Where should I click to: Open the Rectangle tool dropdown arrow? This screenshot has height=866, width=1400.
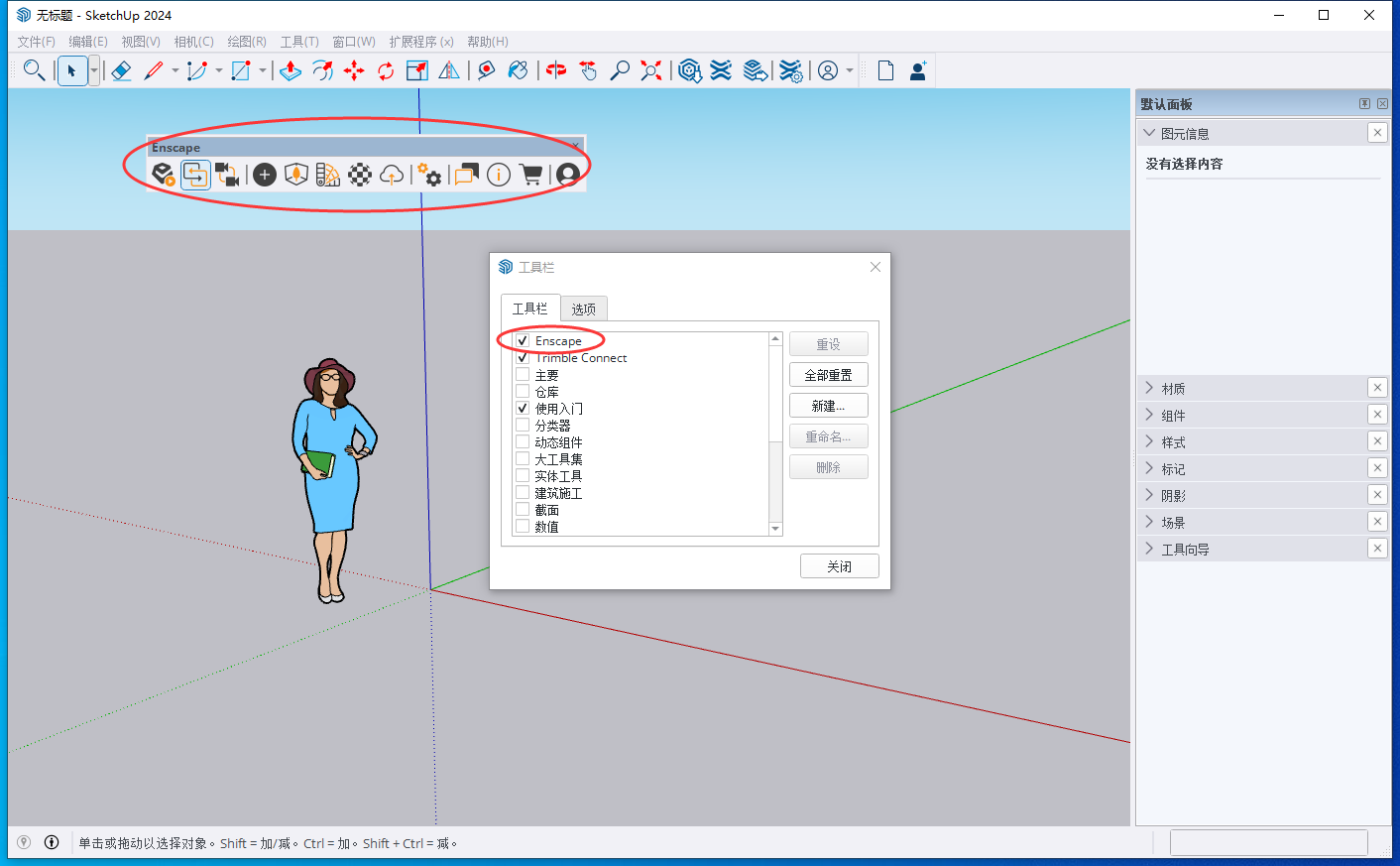point(263,70)
